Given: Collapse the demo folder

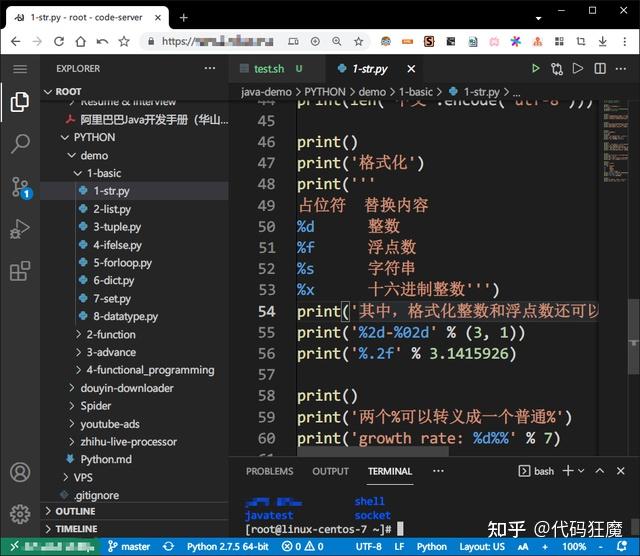Looking at the screenshot, I should click(71, 156).
